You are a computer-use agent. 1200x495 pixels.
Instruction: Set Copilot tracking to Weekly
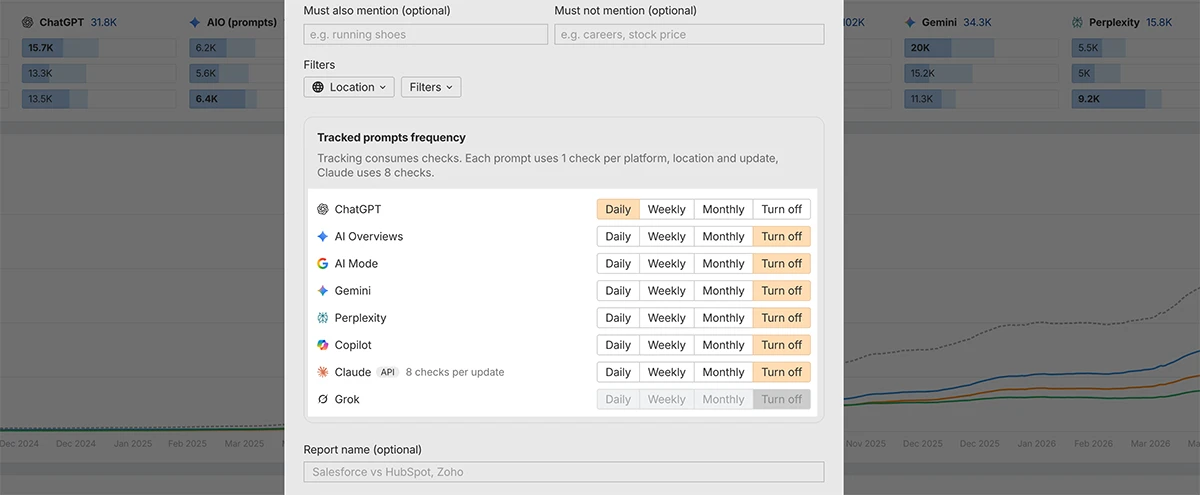point(666,345)
